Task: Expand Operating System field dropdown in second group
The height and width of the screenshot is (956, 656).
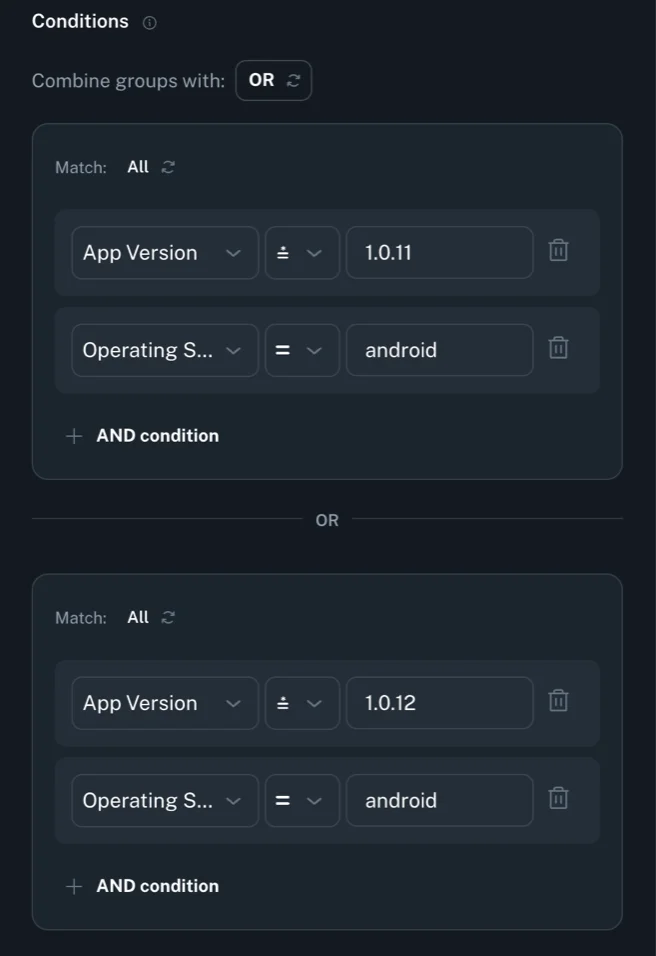Action: (165, 800)
